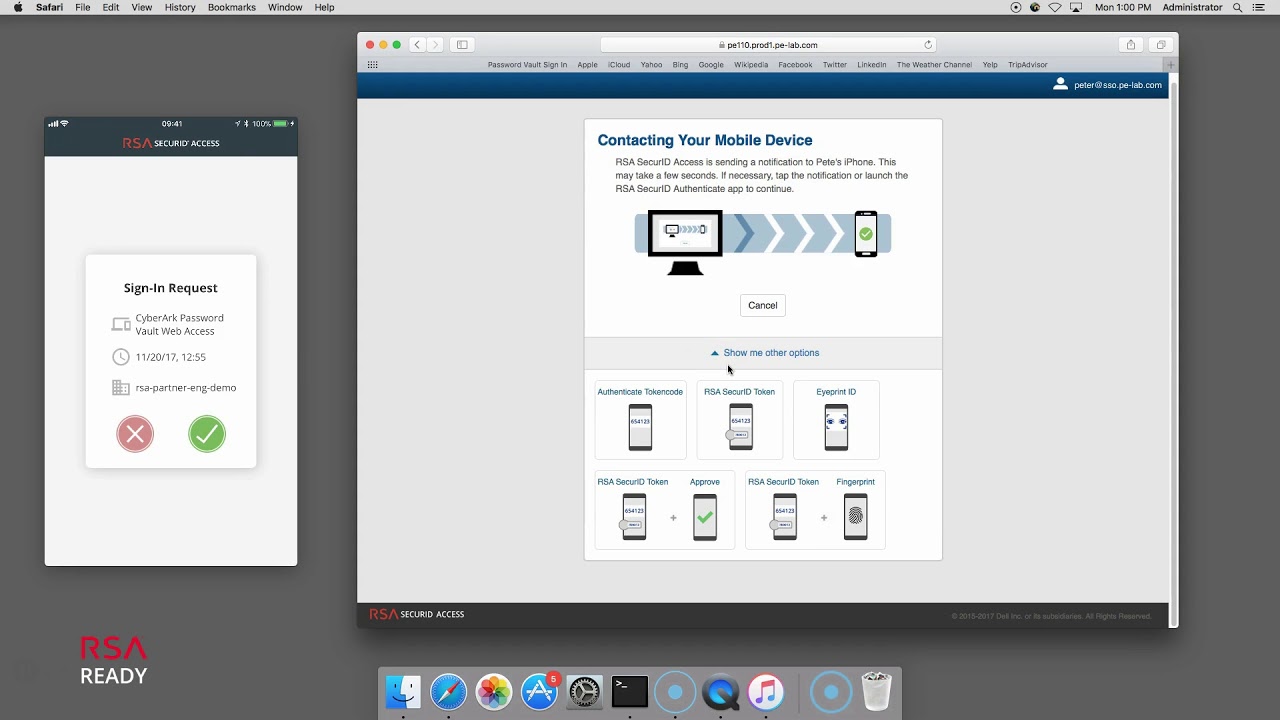Open the Twitter bookmark

coord(835,65)
